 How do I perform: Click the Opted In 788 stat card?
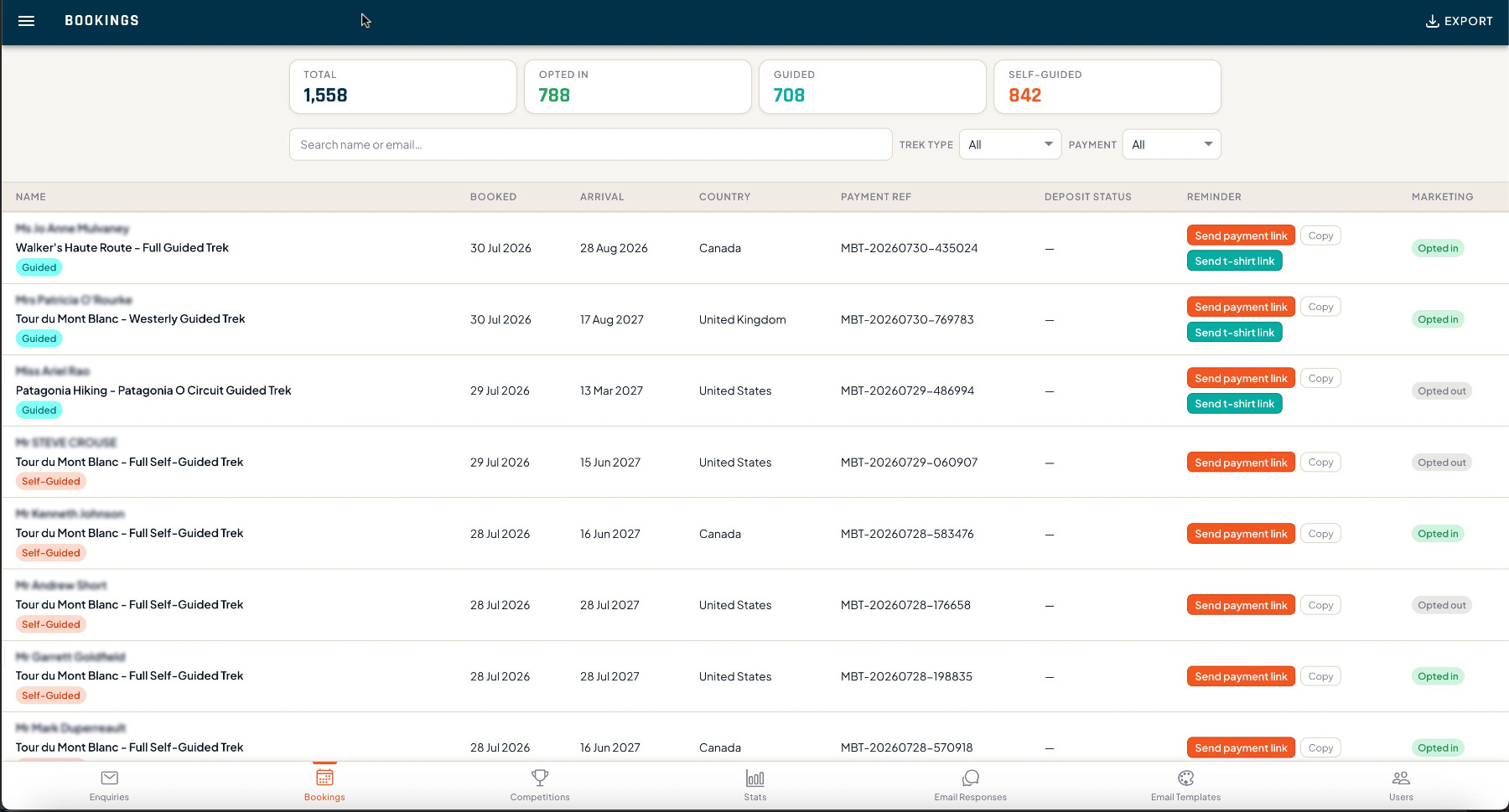[x=637, y=86]
